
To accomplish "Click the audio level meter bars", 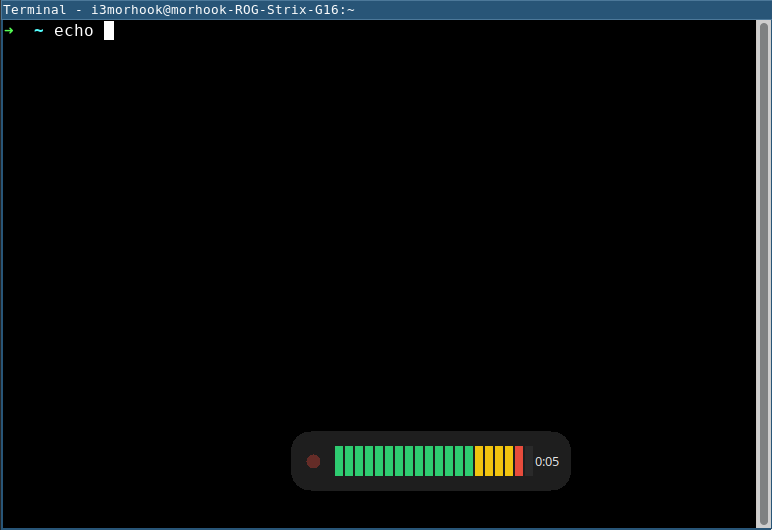I will [433, 461].
